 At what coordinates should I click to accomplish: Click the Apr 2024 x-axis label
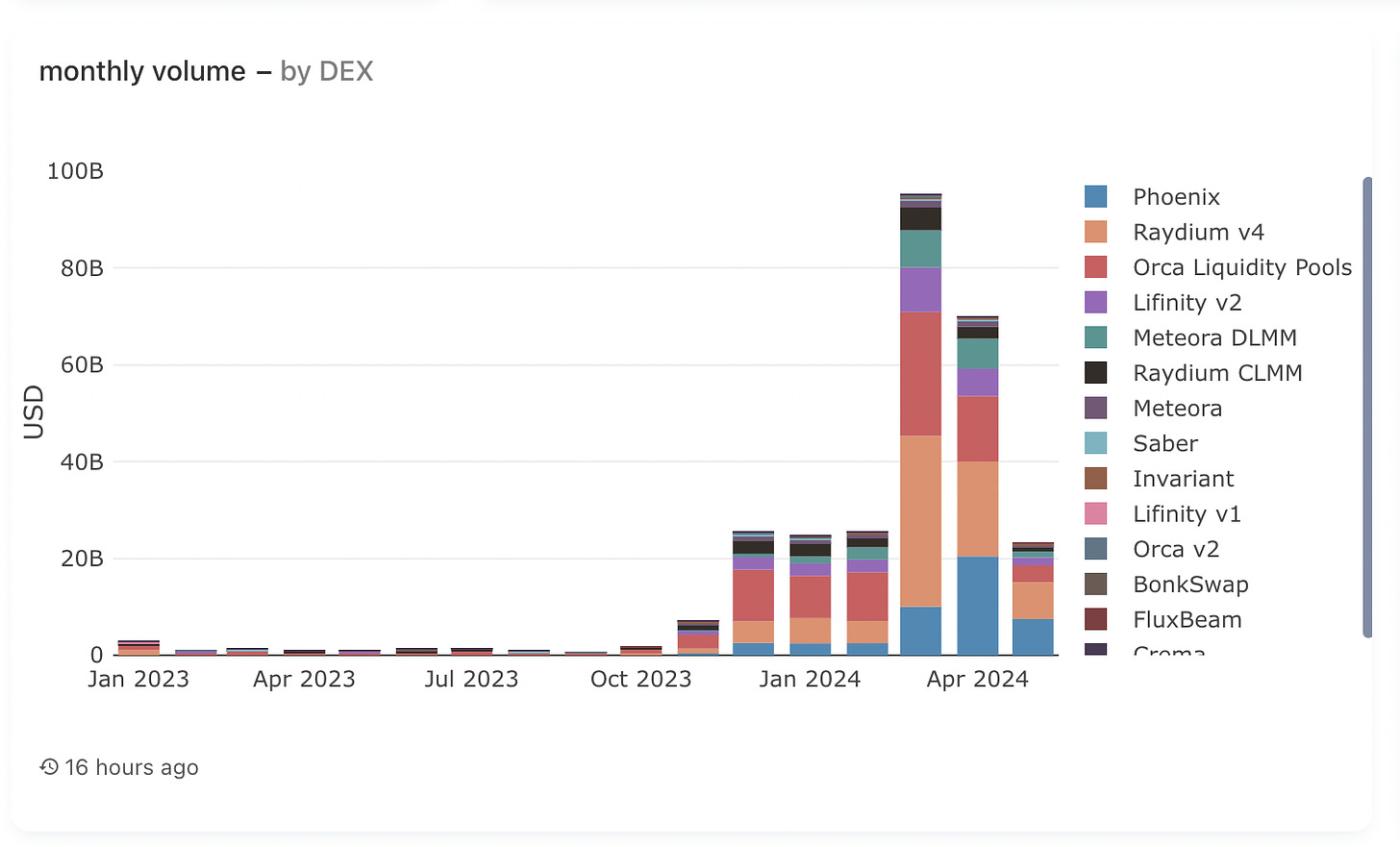tap(977, 679)
